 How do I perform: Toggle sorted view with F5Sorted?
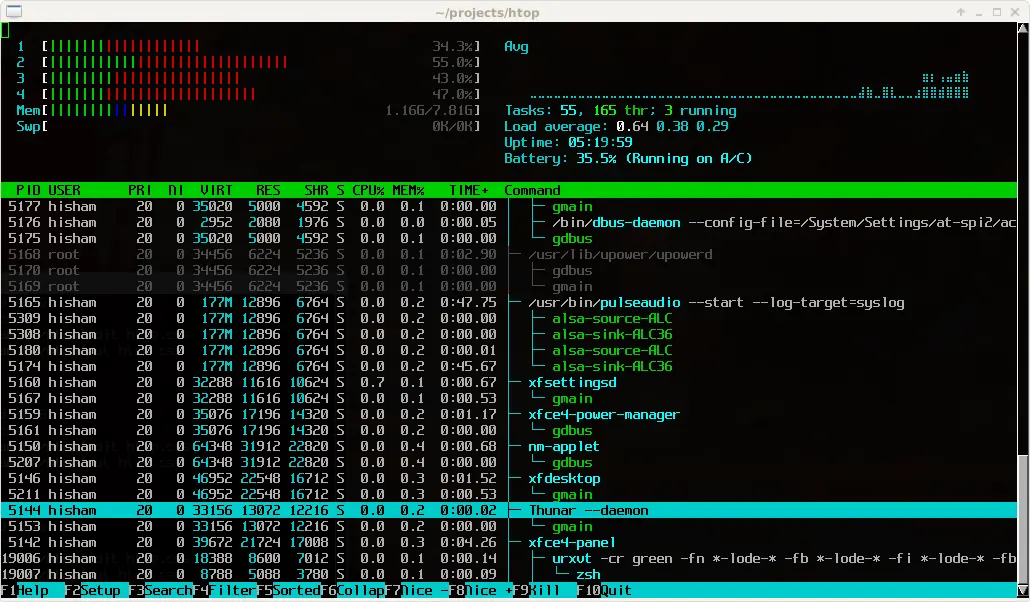(287, 590)
